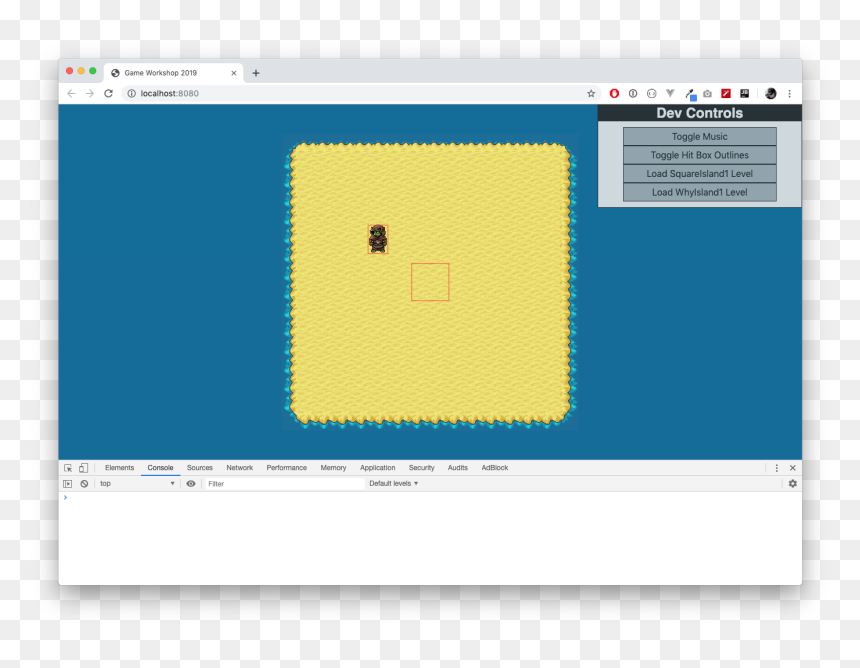Open the top context dropdown
This screenshot has width=860, height=668.
137,484
